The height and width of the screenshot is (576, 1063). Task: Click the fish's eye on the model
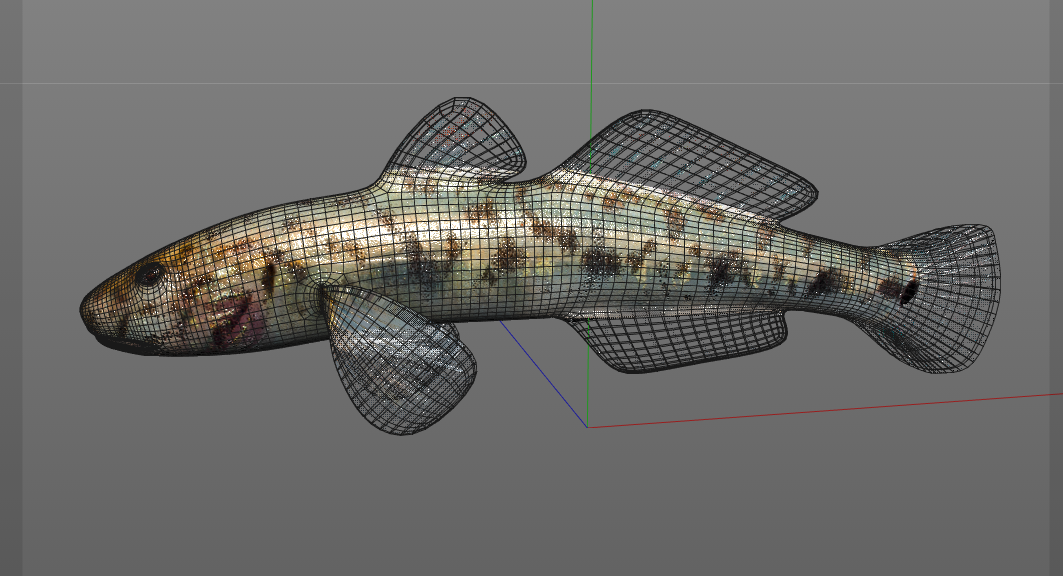coord(150,274)
